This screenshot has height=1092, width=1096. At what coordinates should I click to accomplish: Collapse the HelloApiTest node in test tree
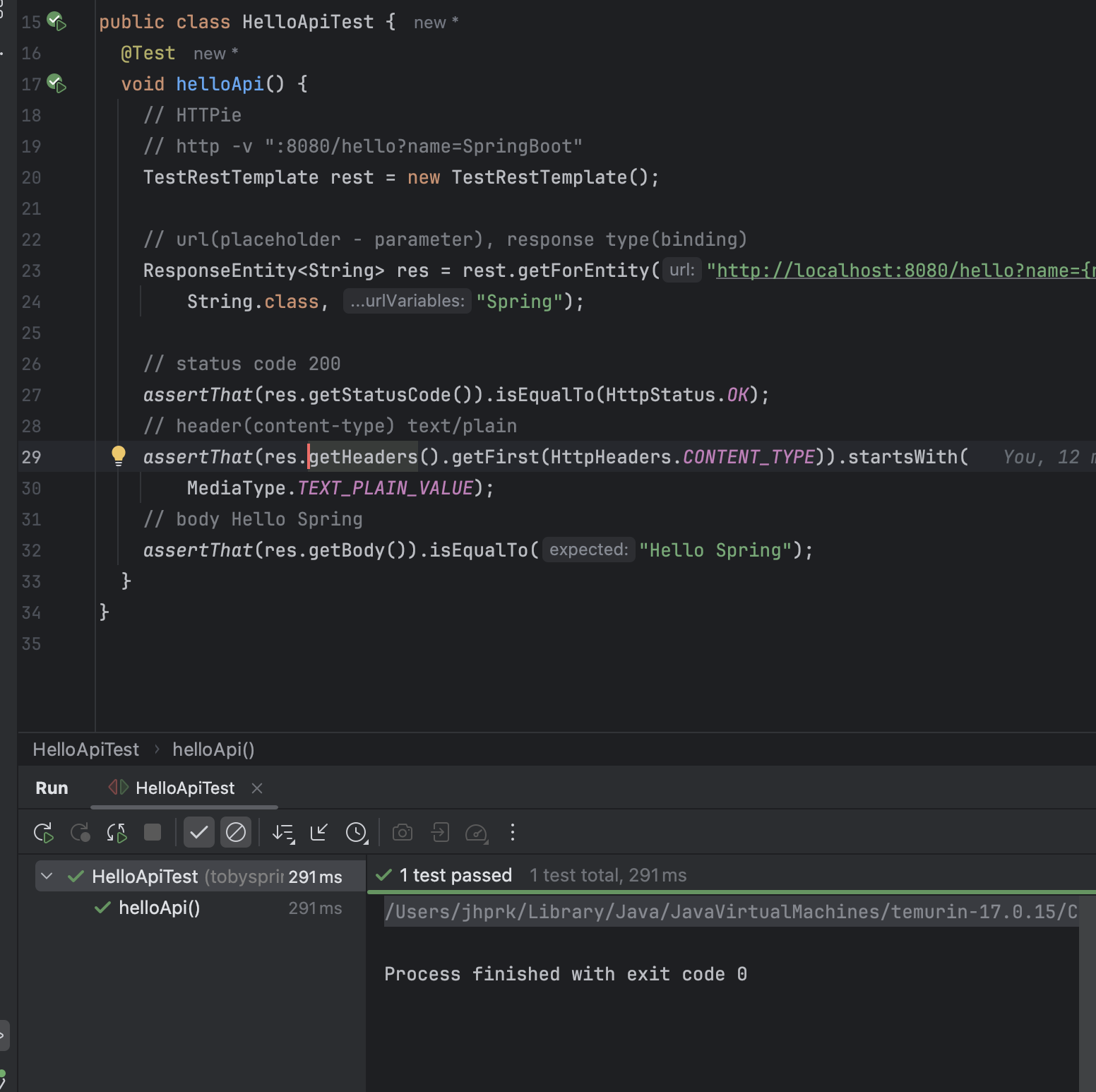coord(47,877)
